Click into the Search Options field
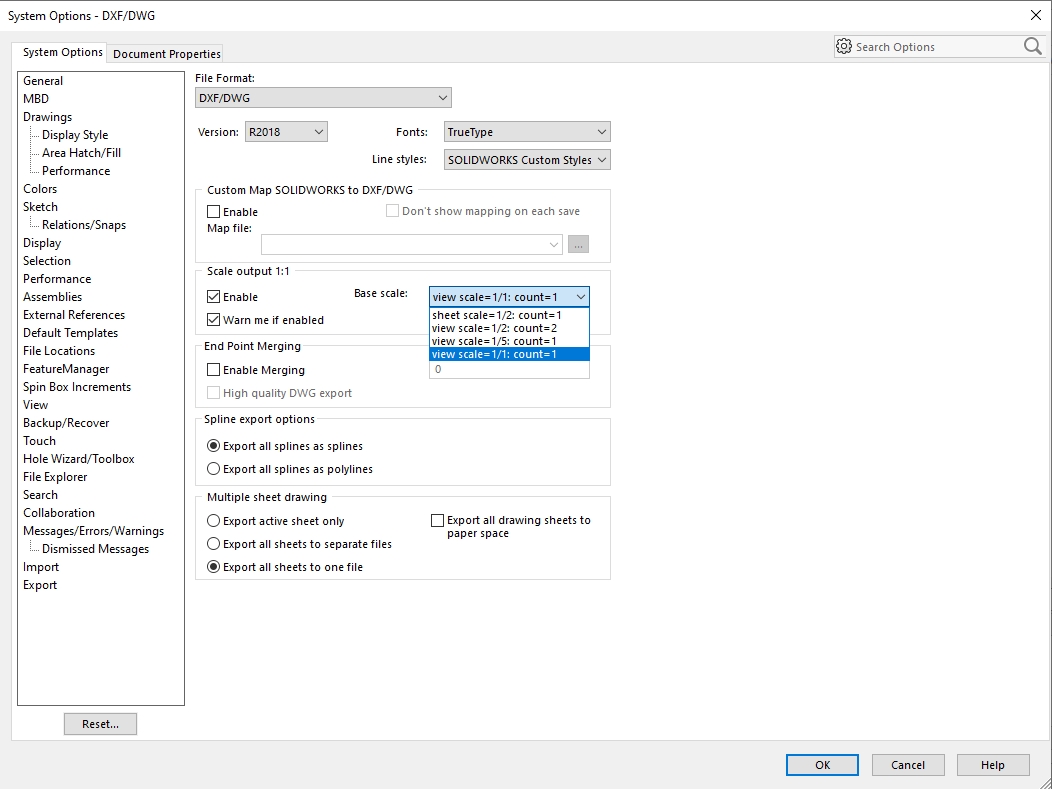This screenshot has height=789, width=1052. (935, 47)
